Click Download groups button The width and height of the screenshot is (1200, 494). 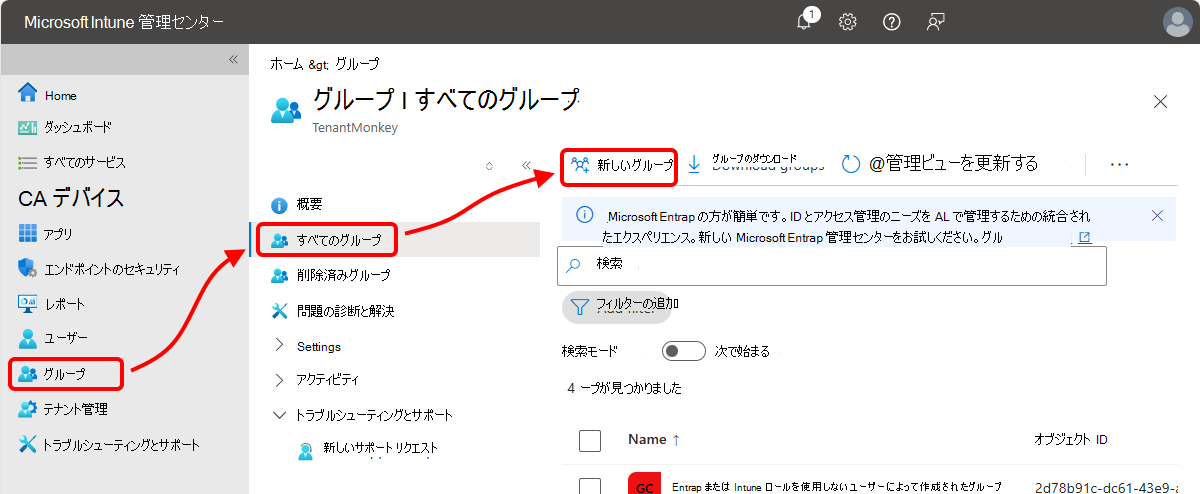point(755,164)
